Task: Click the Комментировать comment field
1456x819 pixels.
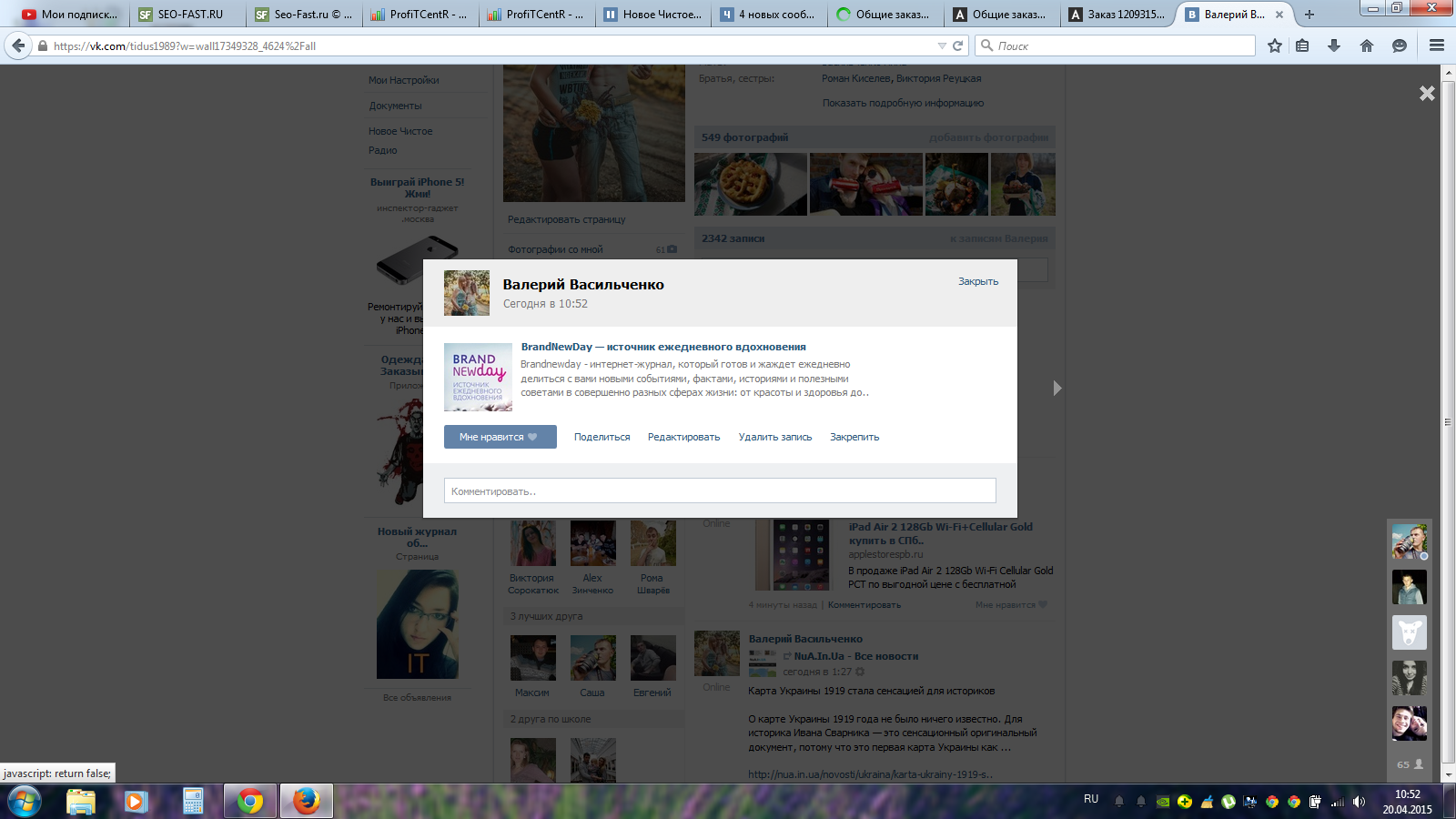Action: pos(719,491)
